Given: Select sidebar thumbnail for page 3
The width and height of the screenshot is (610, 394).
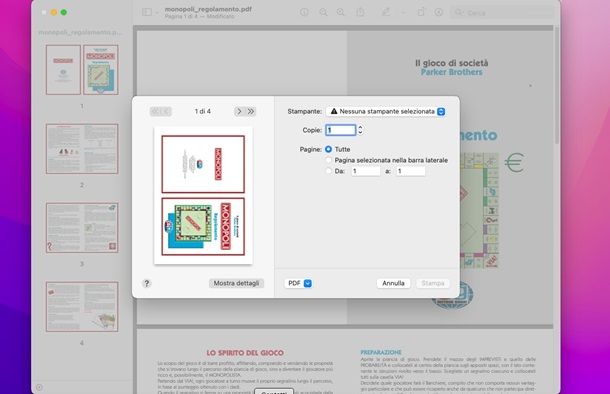Looking at the screenshot, I should [82, 228].
